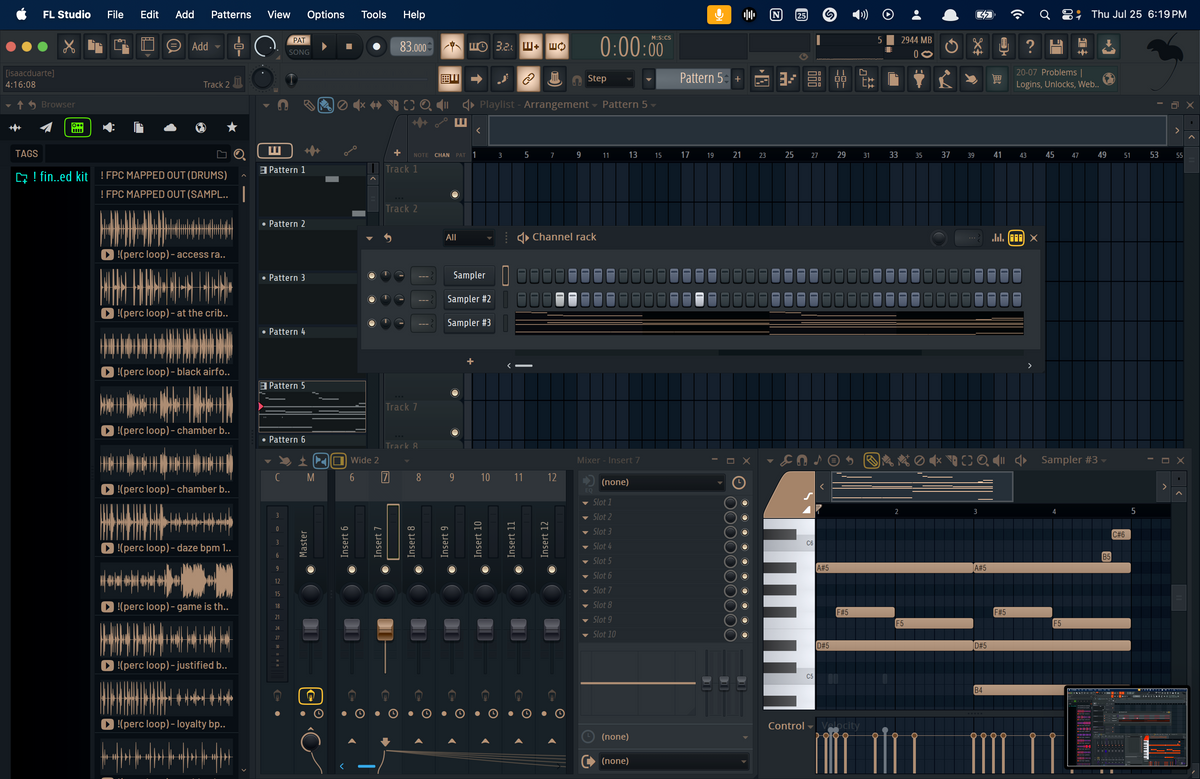The height and width of the screenshot is (779, 1200).
Task: Click the FPC MAPPED OUT (DRUMS) browser entry
Action: 165,174
